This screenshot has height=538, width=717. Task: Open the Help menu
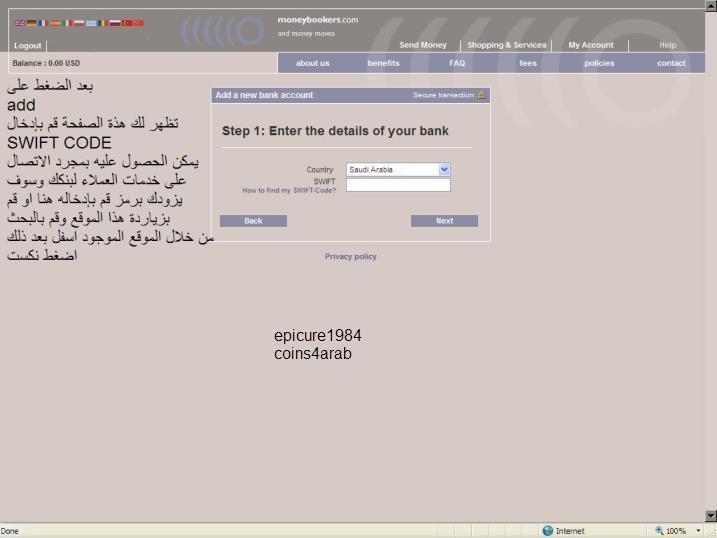(x=668, y=45)
